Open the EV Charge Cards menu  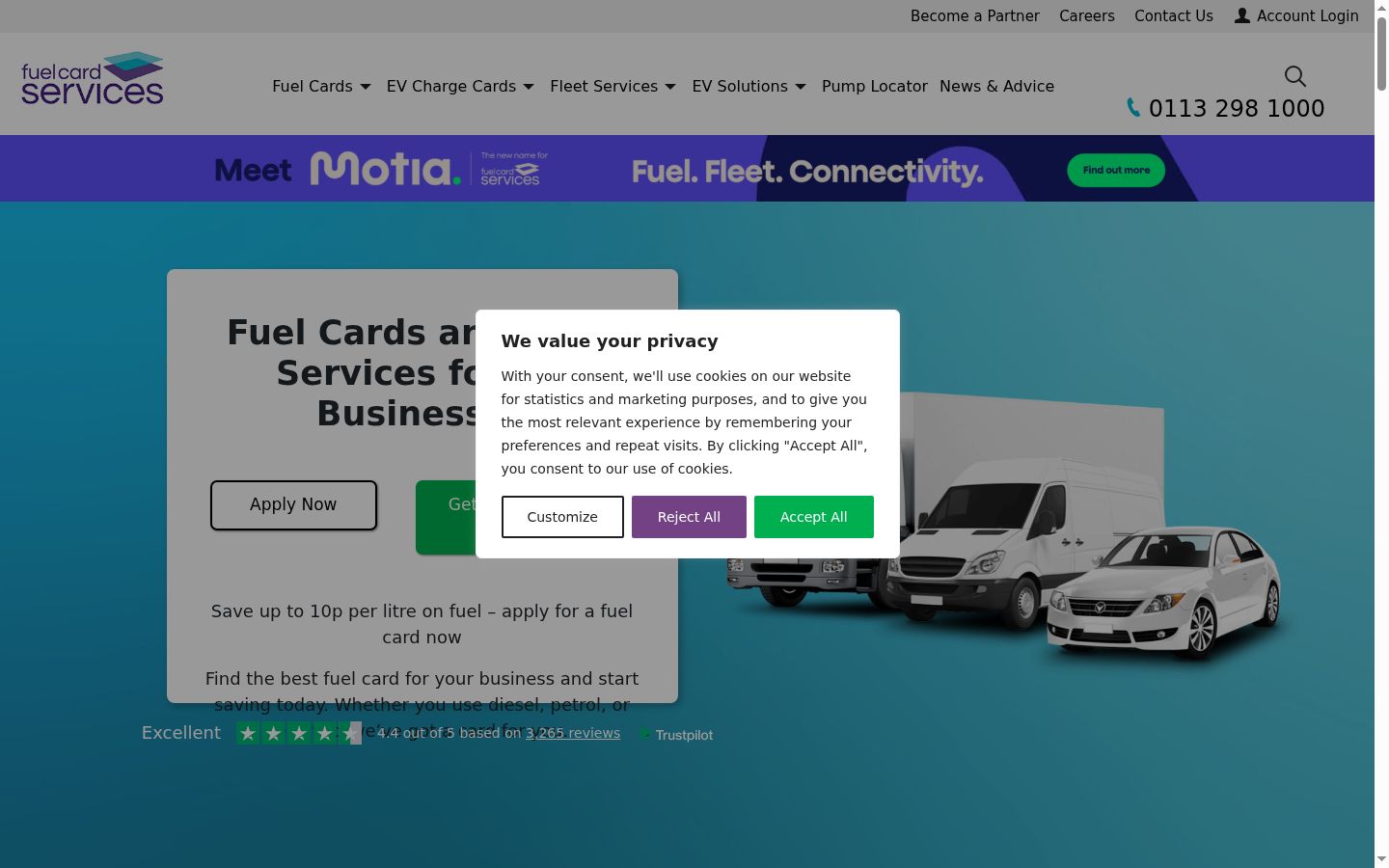pos(451,86)
